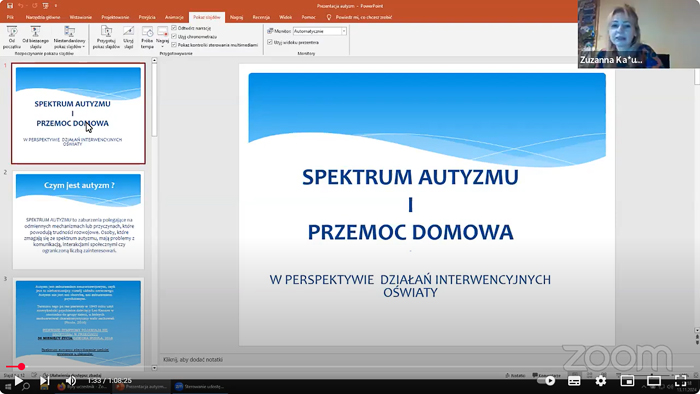Toggle Odtwórz narrację checkbox
The height and width of the screenshot is (394, 700).
pos(174,28)
